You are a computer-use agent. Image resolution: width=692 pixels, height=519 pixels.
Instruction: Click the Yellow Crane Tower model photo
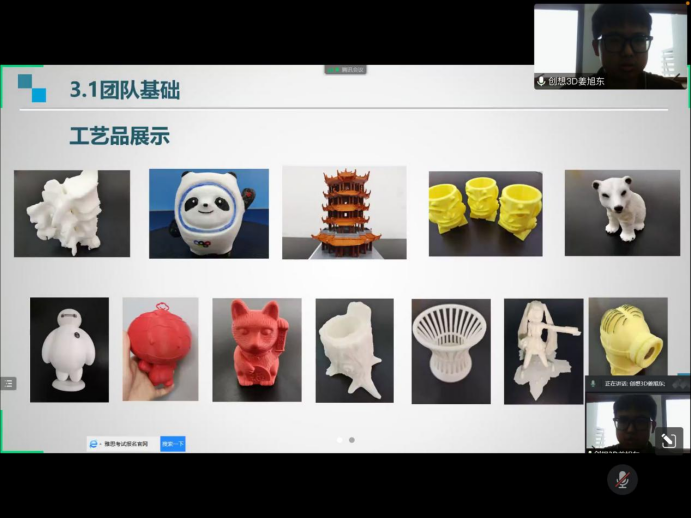click(343, 212)
